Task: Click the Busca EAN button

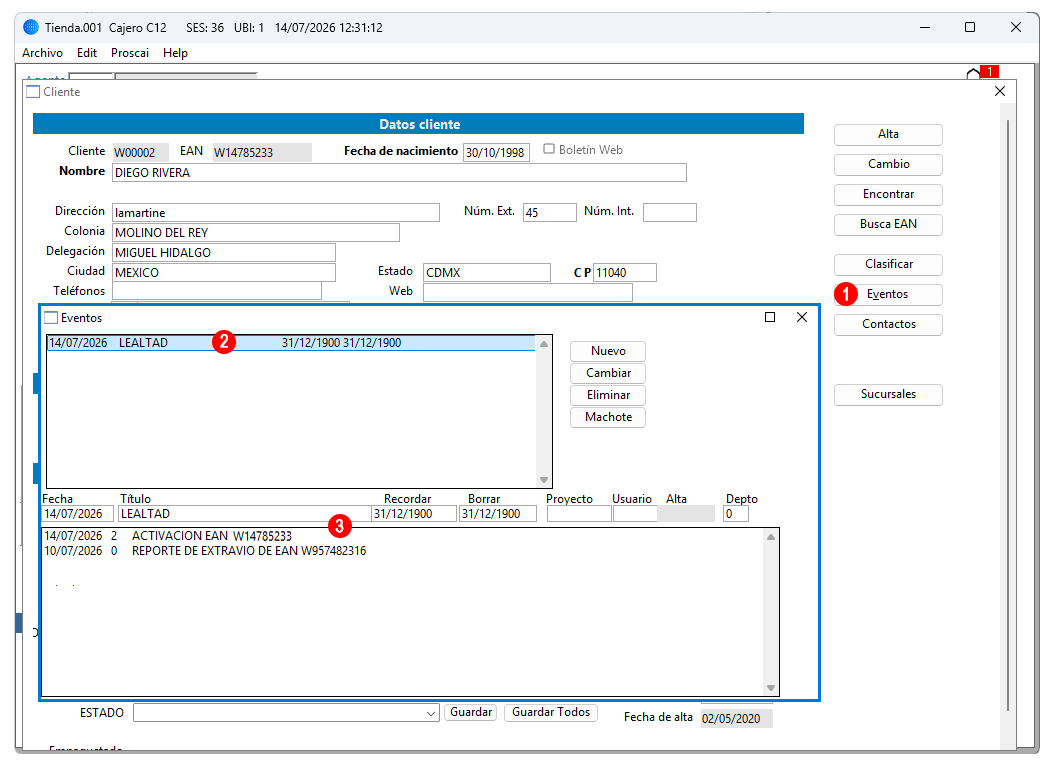Action: coord(888,224)
